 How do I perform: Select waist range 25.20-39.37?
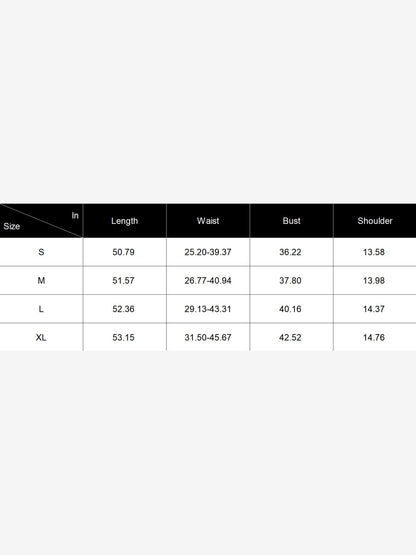click(208, 252)
